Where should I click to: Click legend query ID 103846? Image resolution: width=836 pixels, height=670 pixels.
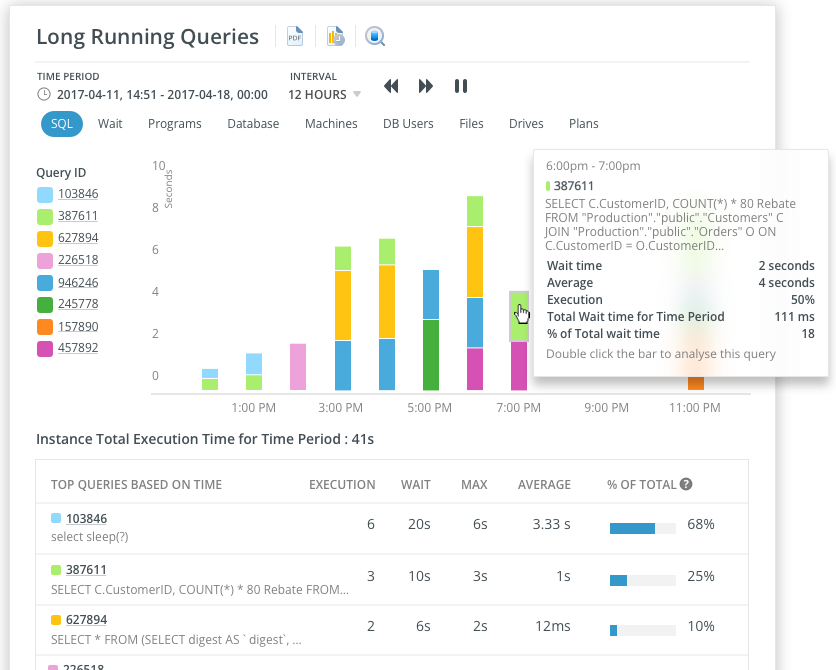pos(78,193)
